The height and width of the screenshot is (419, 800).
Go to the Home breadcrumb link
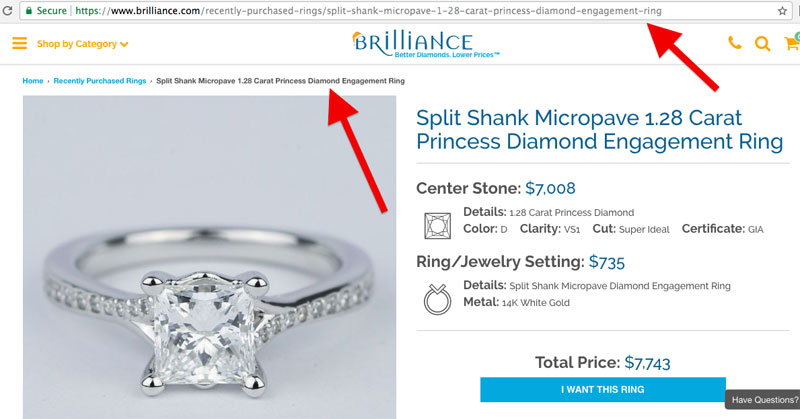coord(33,81)
